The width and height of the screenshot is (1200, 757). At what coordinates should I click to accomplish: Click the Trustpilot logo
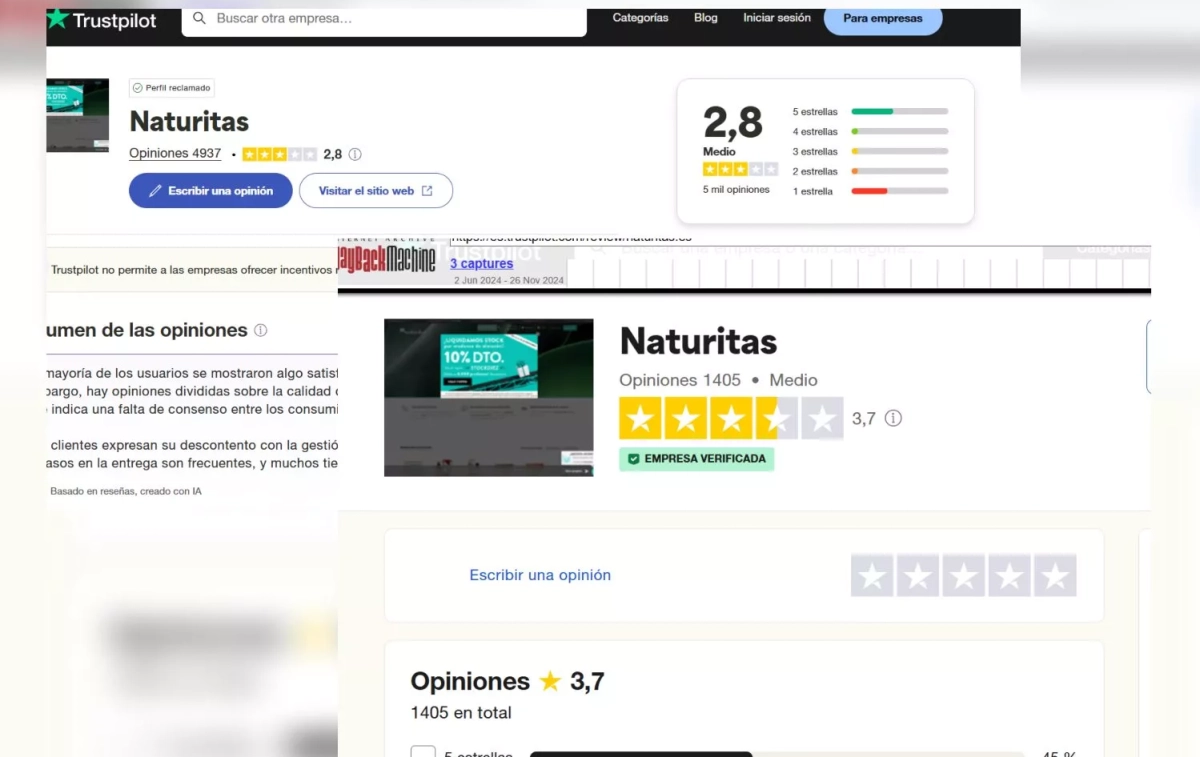pyautogui.click(x=102, y=21)
